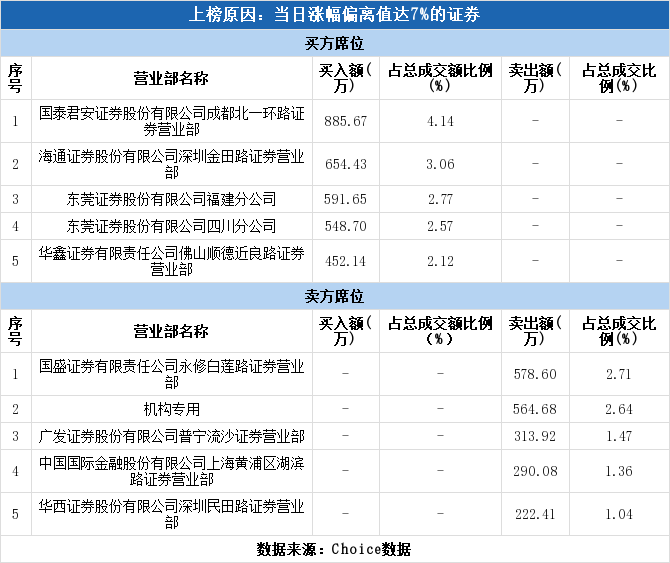The height and width of the screenshot is (563, 670).
Task: Select buy amount 548.70
Action: tap(346, 226)
